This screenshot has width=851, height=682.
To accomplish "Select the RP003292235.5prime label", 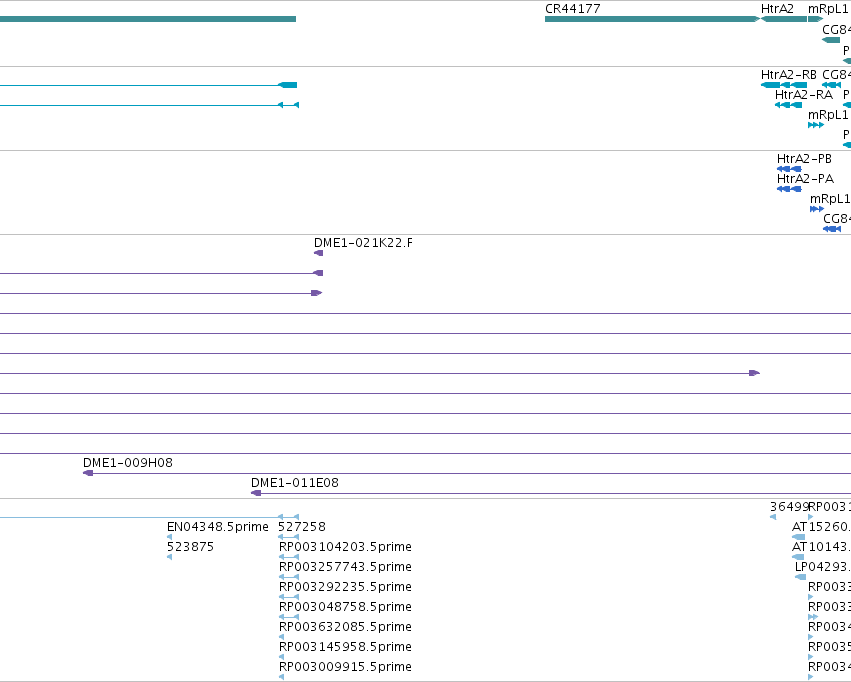I will pos(345,587).
